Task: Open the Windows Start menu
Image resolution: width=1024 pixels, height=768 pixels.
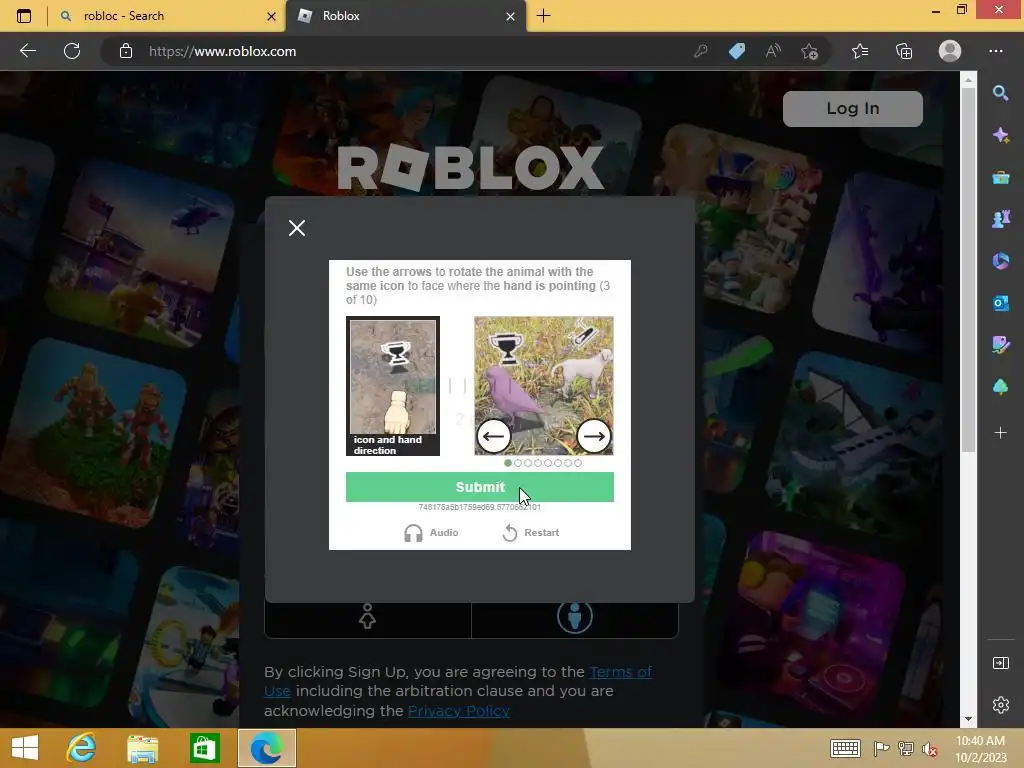Action: (25, 748)
